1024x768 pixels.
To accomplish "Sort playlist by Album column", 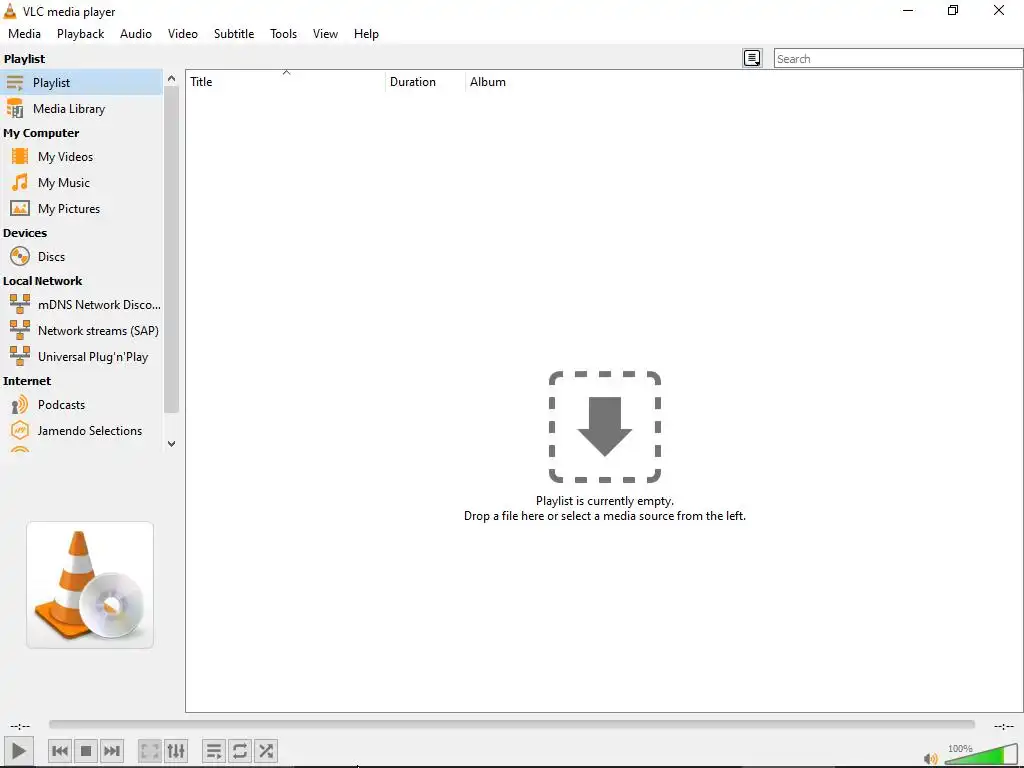I will click(x=488, y=82).
